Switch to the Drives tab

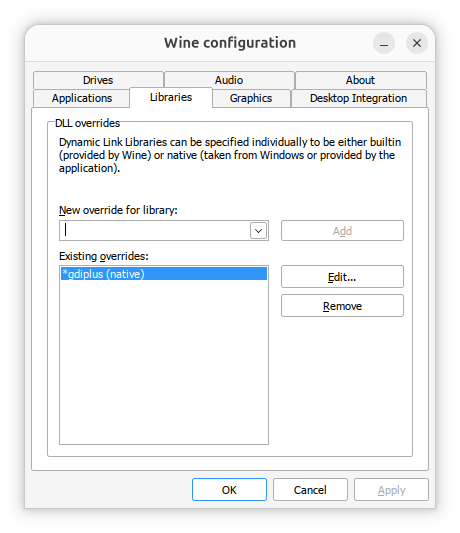[98, 80]
